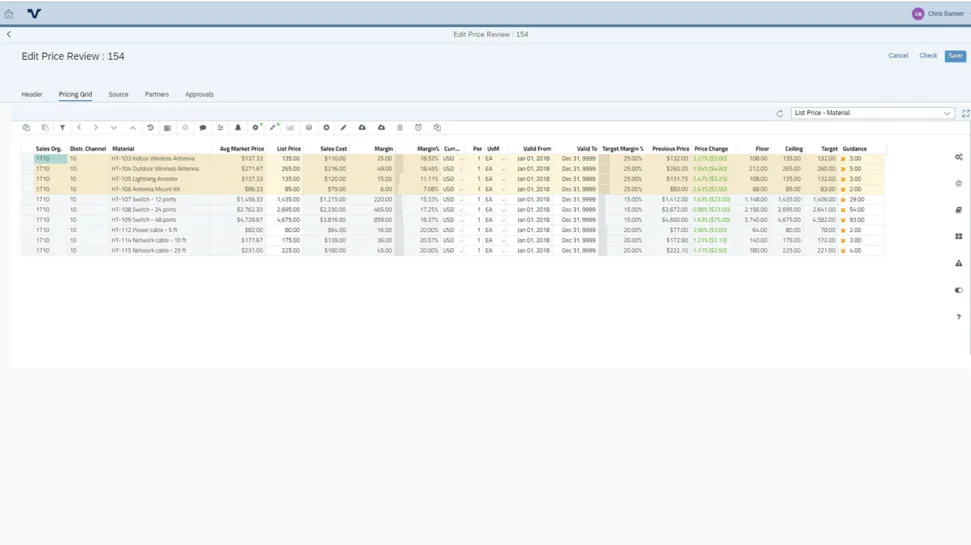Expand the USD currency dropdown in first row
Screen dimensions: 971x545
tap(461, 159)
